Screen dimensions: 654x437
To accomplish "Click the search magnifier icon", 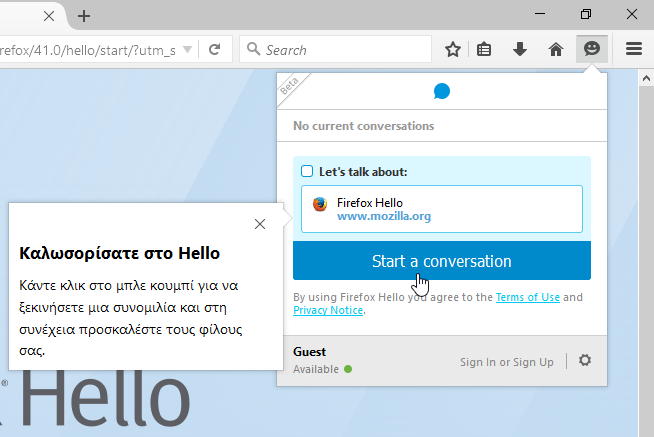I will click(x=253, y=49).
